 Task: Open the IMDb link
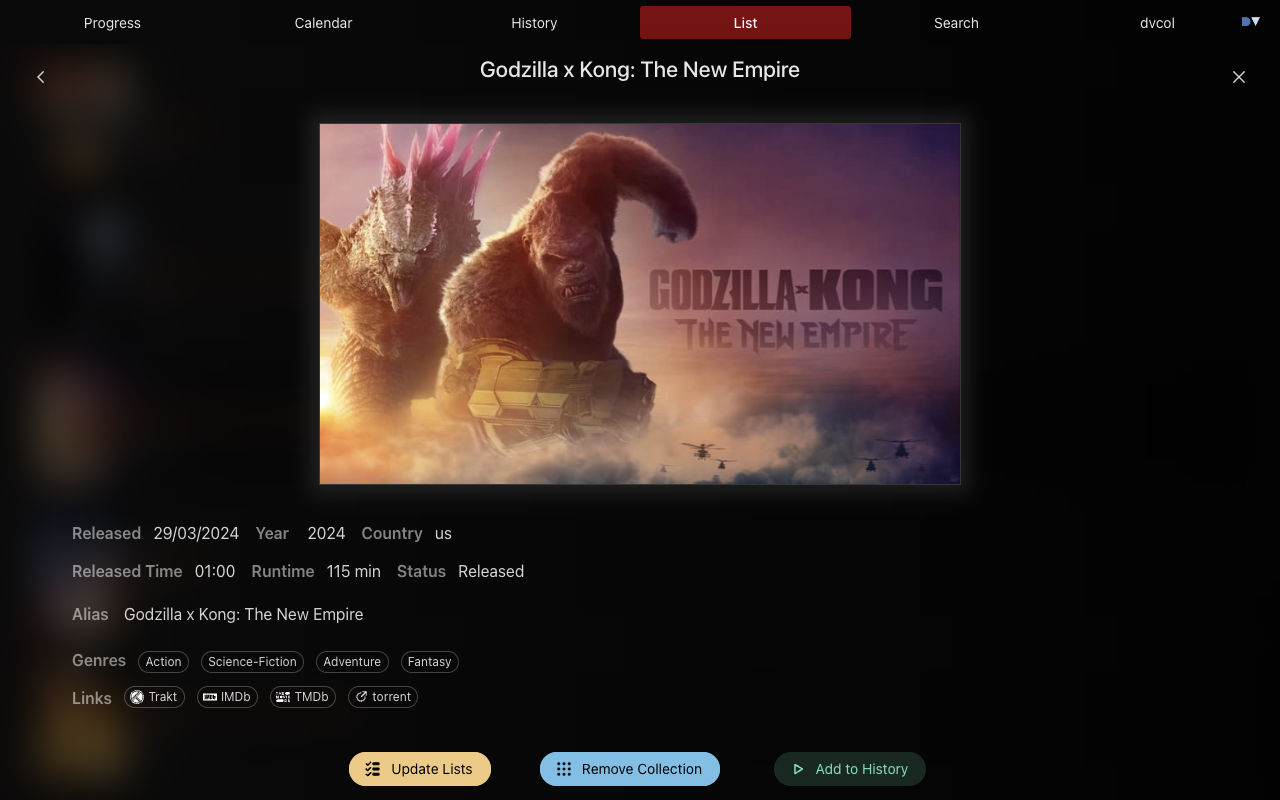[x=227, y=697]
